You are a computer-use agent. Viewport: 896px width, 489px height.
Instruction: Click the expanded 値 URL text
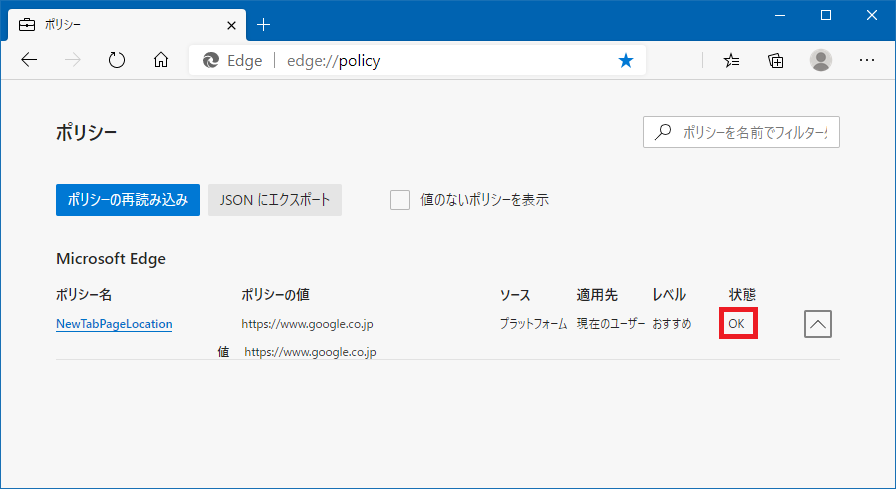tap(310, 352)
